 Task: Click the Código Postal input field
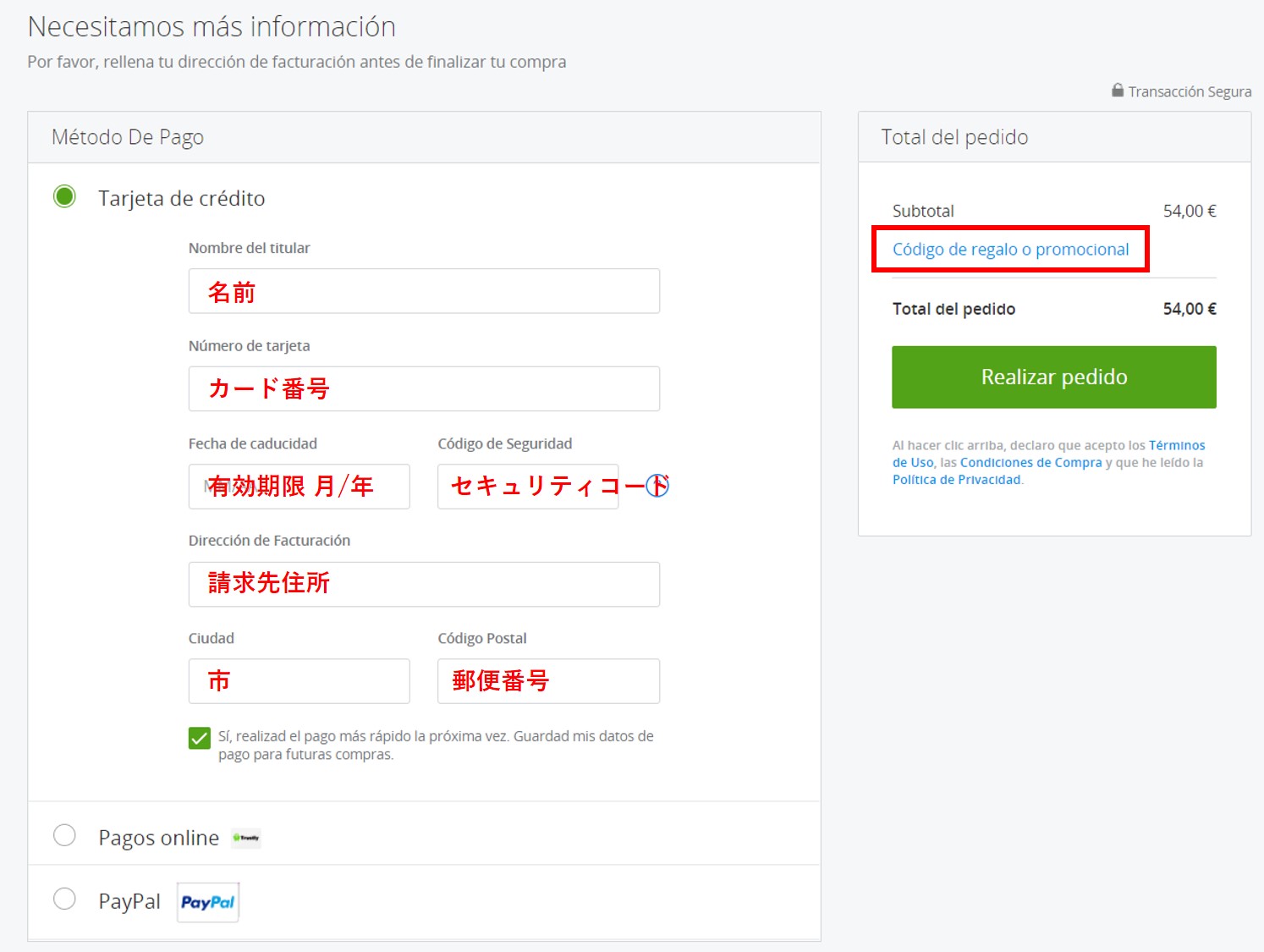548,681
